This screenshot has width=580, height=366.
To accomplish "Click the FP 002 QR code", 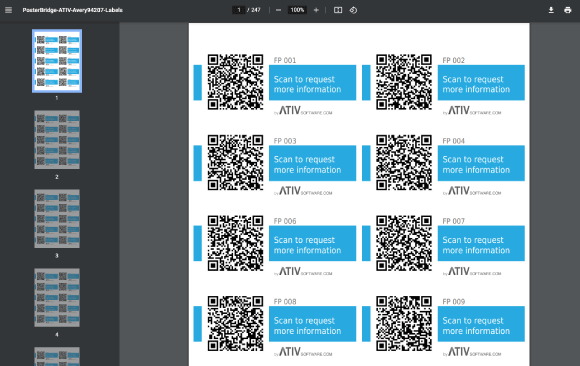I will 404,82.
